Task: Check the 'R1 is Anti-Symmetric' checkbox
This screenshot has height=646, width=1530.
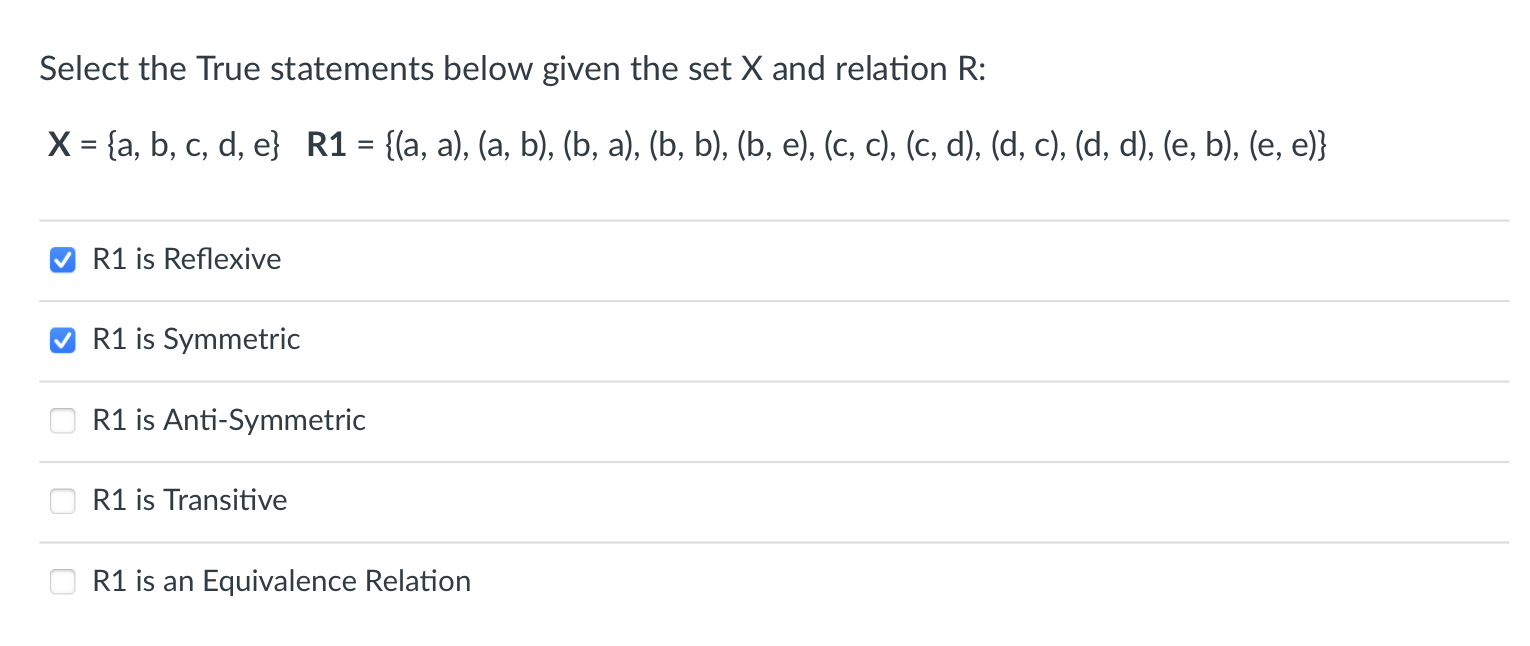Action: (x=62, y=421)
